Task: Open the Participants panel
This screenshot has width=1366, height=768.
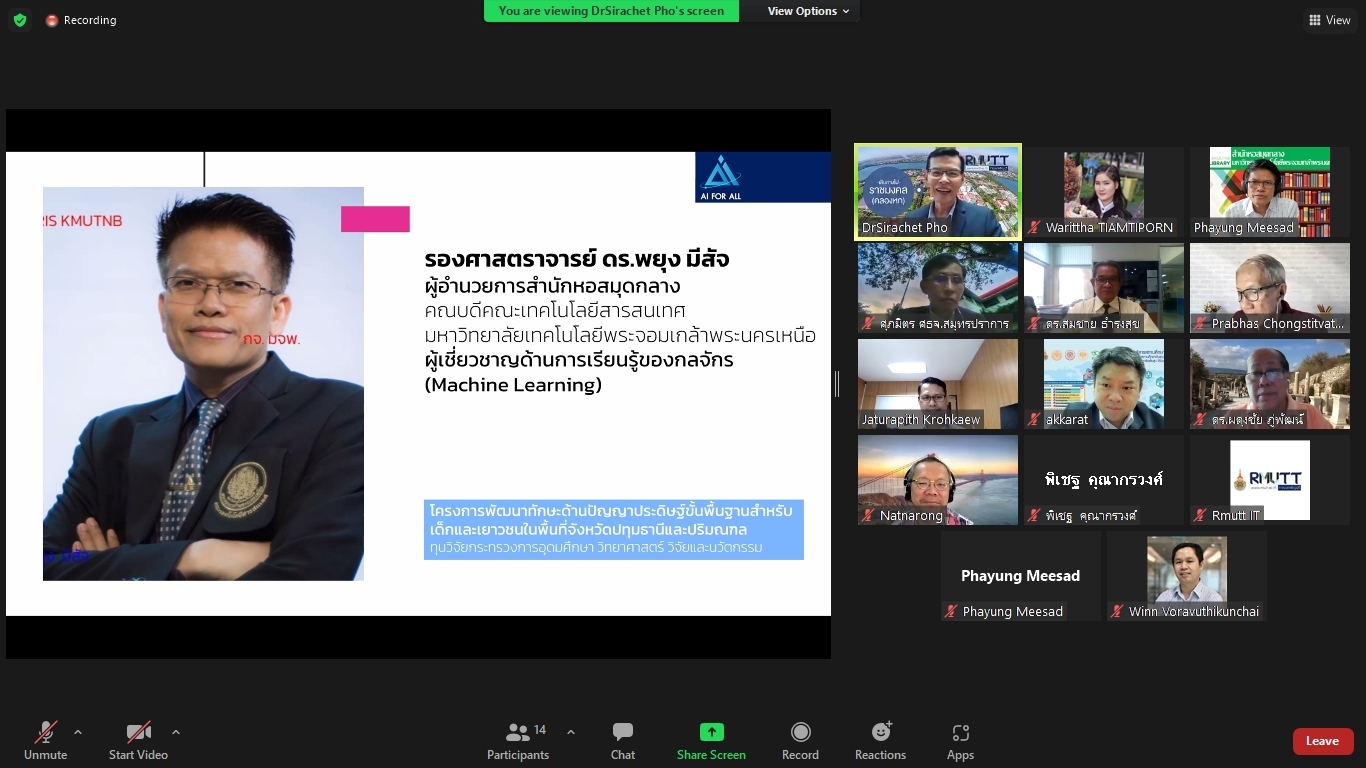Action: tap(518, 741)
